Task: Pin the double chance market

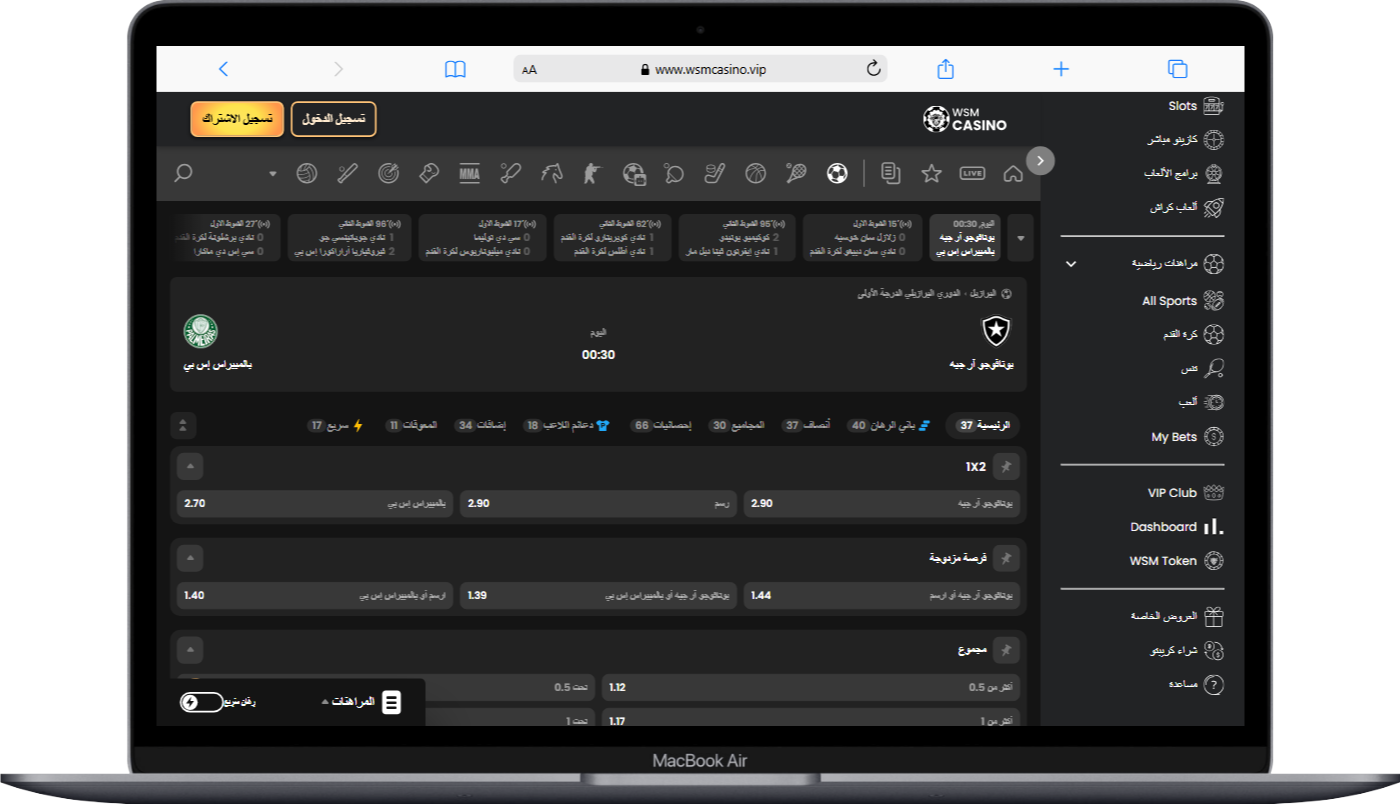Action: point(1006,558)
